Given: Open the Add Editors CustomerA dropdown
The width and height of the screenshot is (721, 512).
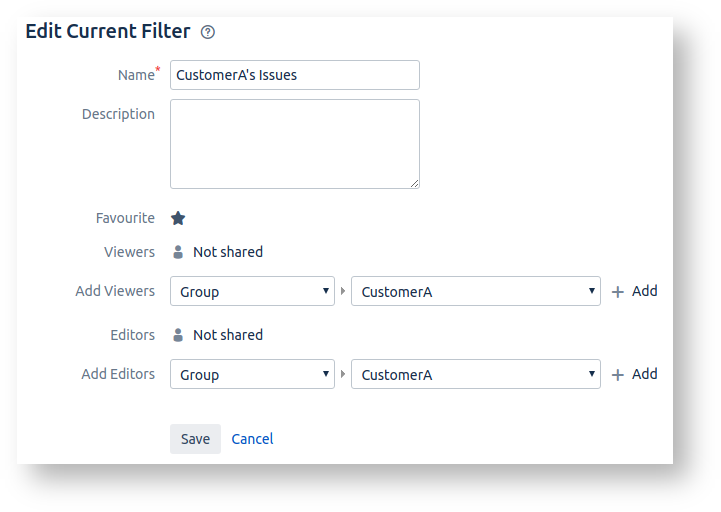Looking at the screenshot, I should pyautogui.click(x=475, y=375).
